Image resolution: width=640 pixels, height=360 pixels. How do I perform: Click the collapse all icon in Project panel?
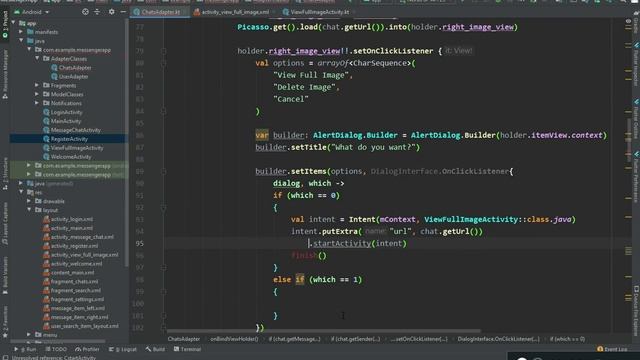click(x=97, y=12)
